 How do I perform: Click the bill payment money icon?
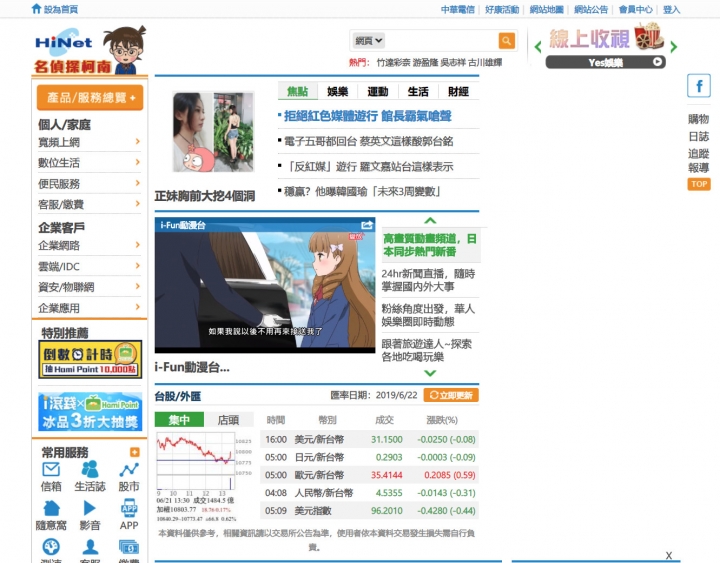pos(129,547)
